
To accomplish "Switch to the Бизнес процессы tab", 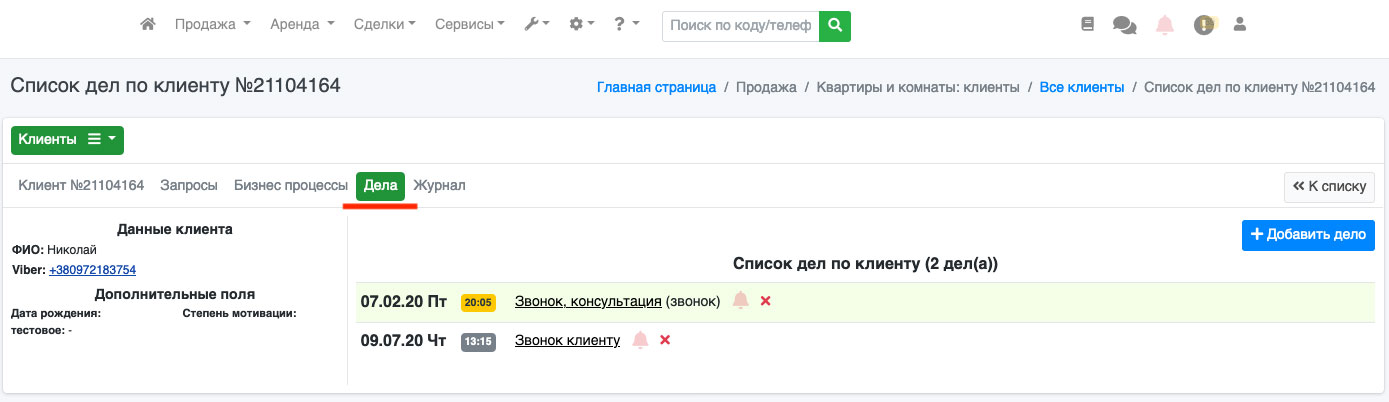I will (x=291, y=186).
